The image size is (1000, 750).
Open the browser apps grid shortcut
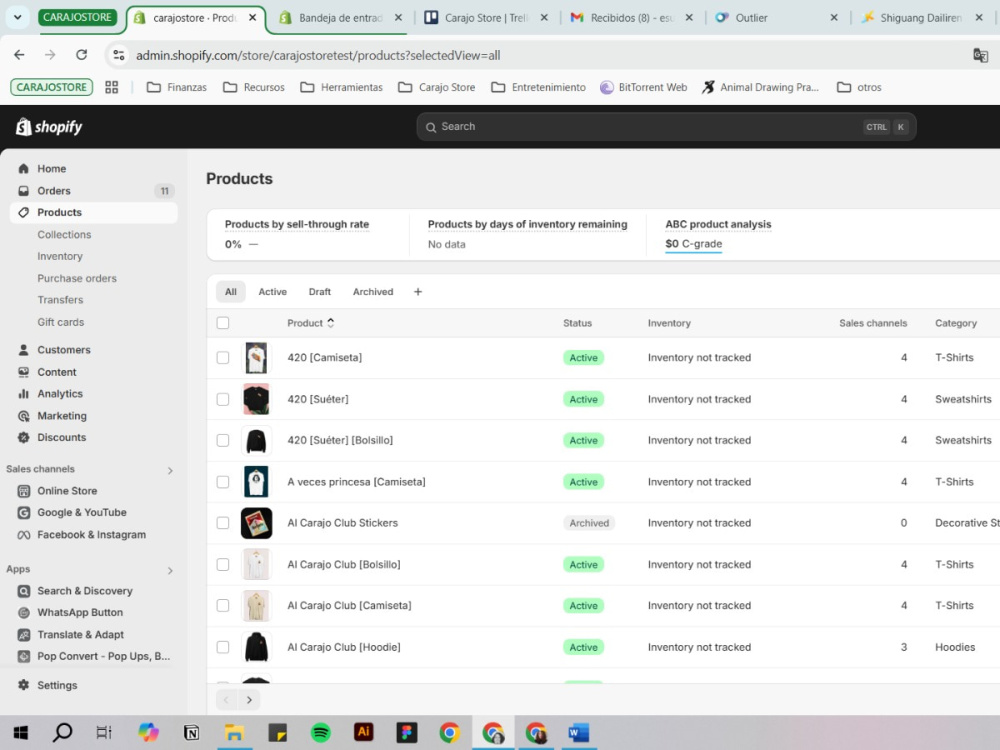pyautogui.click(x=112, y=87)
